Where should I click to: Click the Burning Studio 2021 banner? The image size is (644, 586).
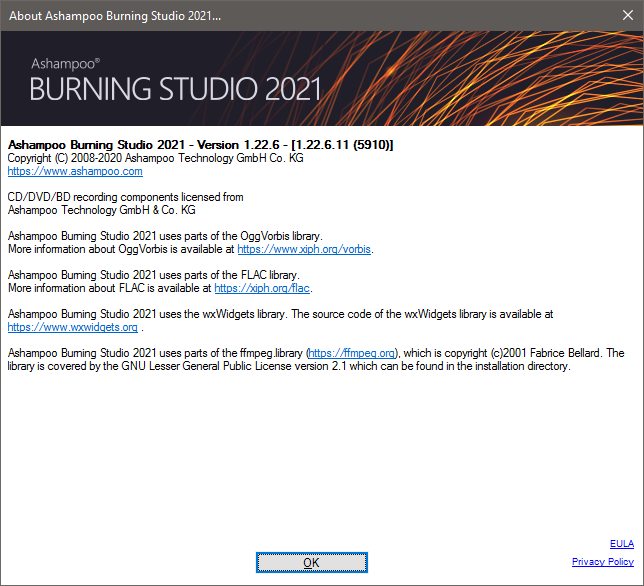click(x=322, y=78)
